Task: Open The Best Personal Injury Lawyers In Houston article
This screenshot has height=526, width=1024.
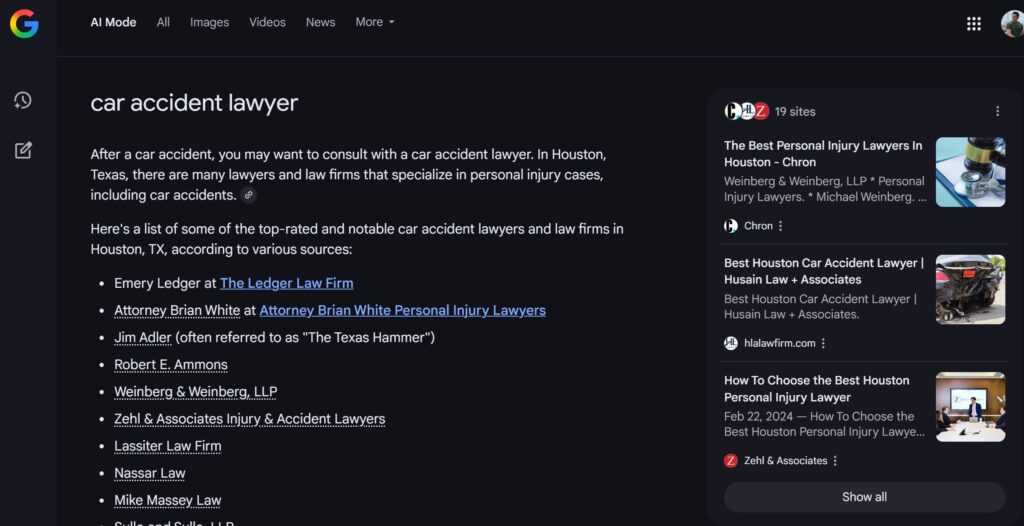Action: pos(823,154)
